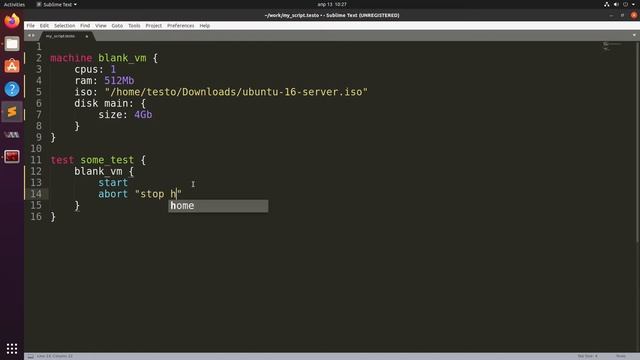The image size is (640, 360).
Task: Open the Help dock icon
Action: 12,89
